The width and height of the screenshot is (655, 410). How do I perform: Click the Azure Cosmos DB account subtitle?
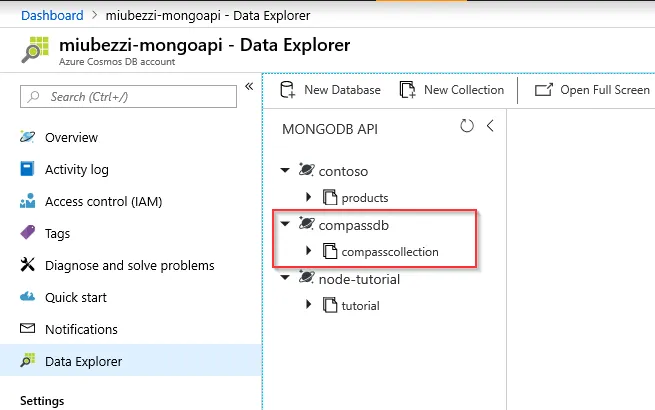point(117,62)
